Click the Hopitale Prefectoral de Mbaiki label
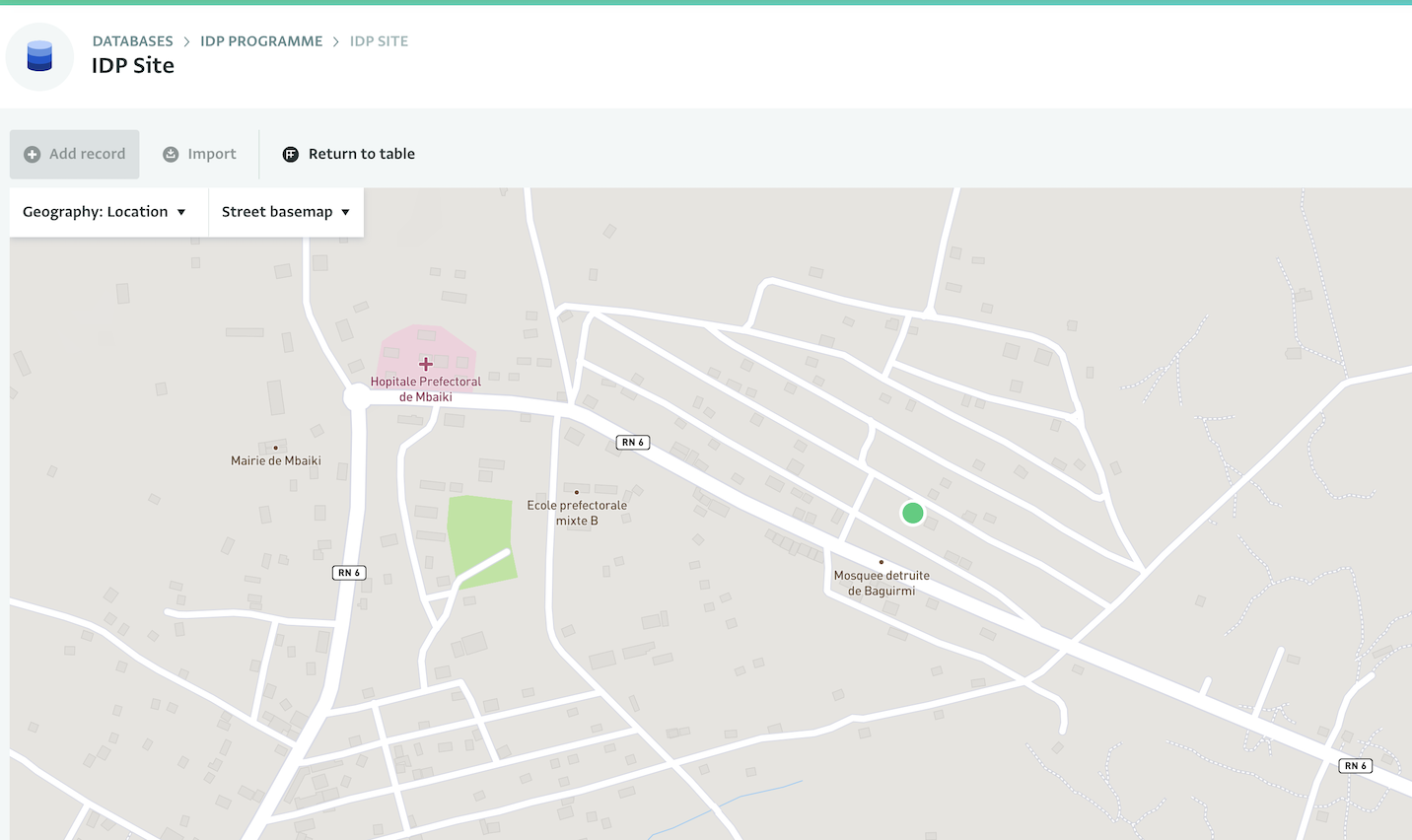1412x840 pixels. (x=426, y=389)
